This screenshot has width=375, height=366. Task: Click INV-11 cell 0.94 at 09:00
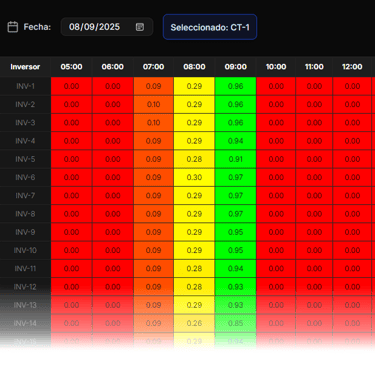[x=236, y=269]
